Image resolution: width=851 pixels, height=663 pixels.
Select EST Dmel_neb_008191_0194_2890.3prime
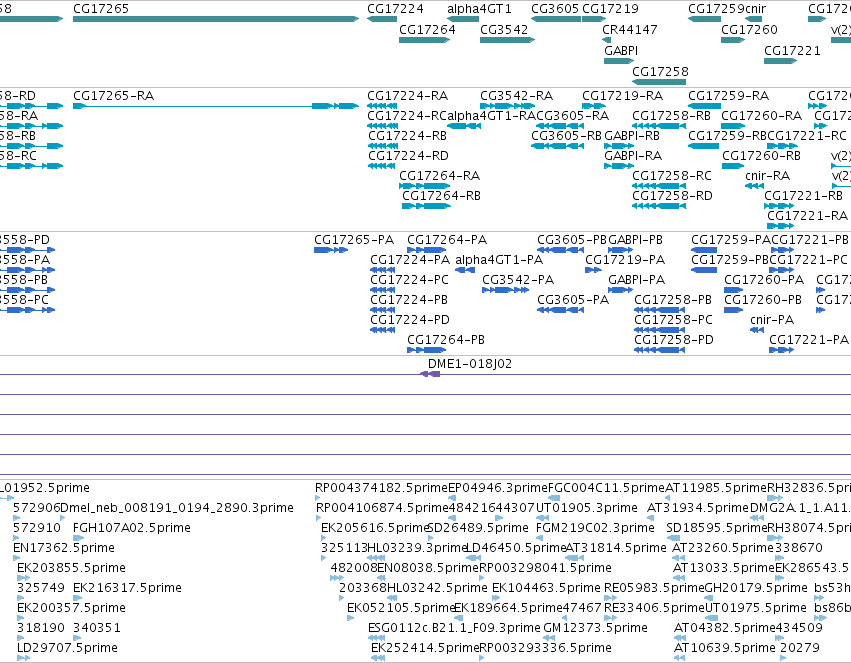[x=177, y=508]
